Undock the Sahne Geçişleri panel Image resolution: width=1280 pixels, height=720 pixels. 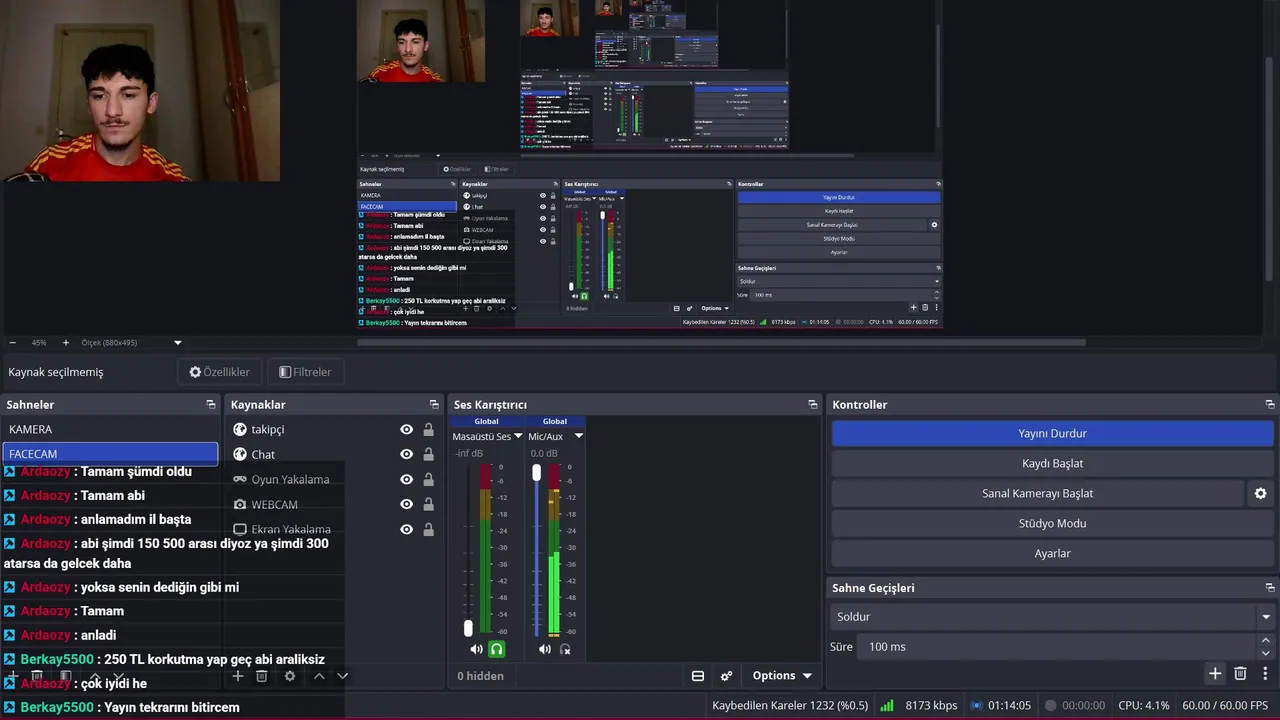point(1270,588)
